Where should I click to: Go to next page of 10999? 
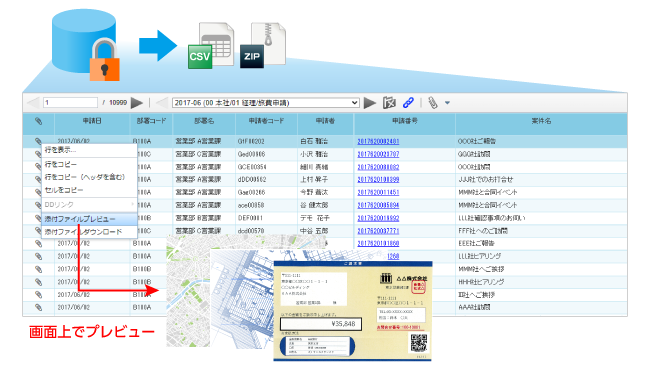(137, 103)
